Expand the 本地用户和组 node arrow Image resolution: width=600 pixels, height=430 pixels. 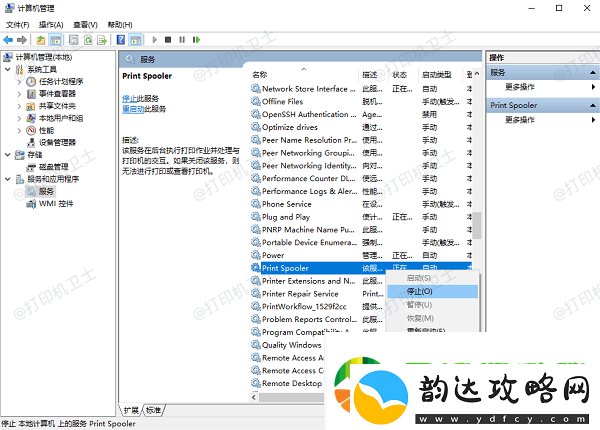click(19, 118)
